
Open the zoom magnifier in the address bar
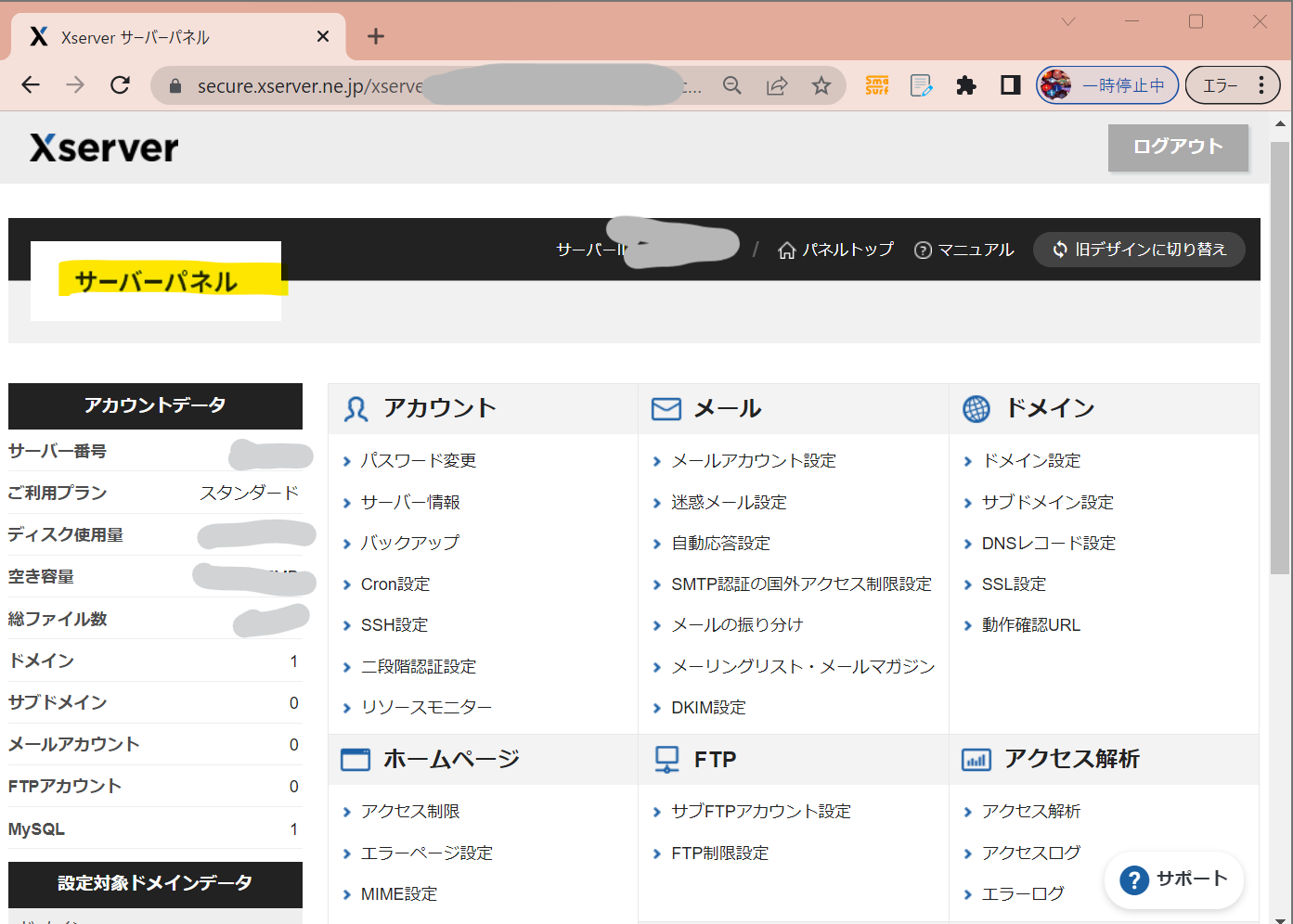[x=732, y=85]
